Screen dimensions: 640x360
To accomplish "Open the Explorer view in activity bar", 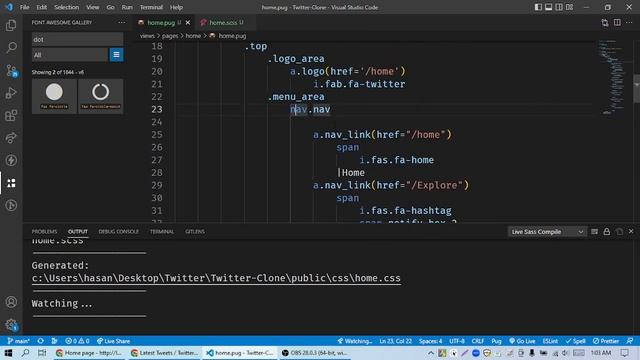I will (x=11, y=25).
